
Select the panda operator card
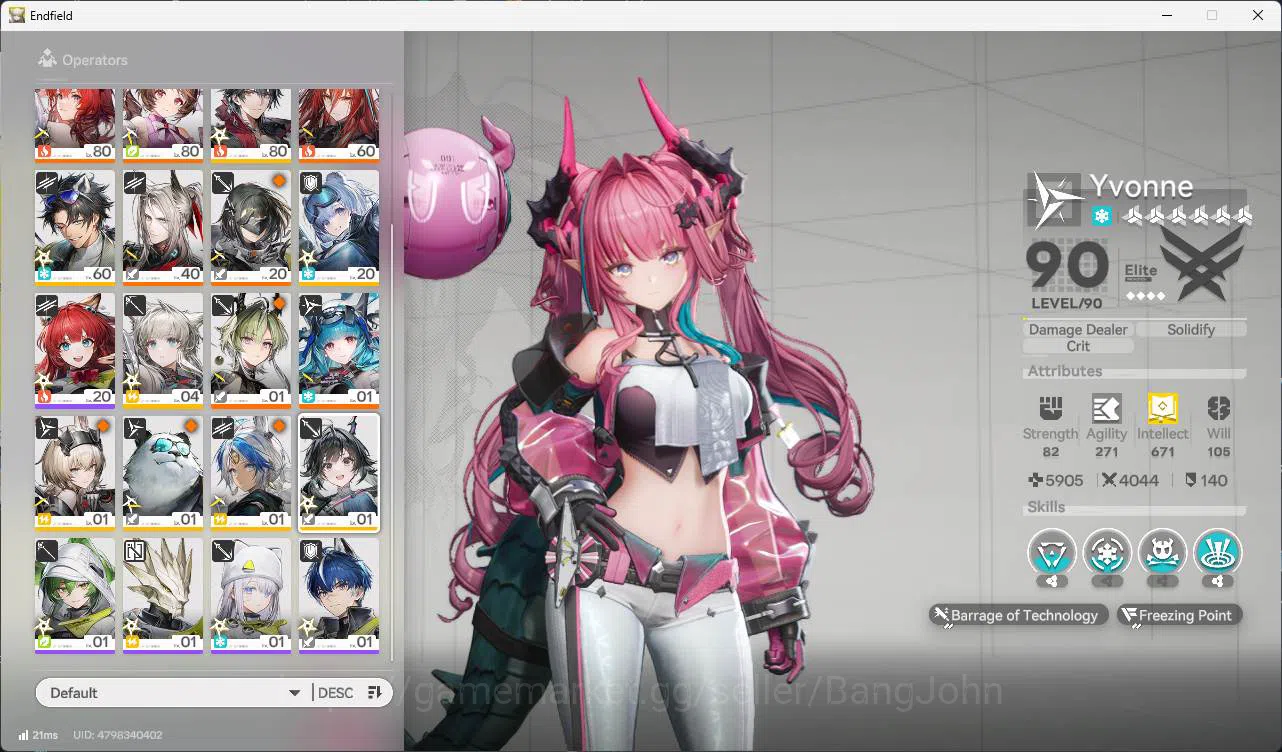(x=163, y=474)
